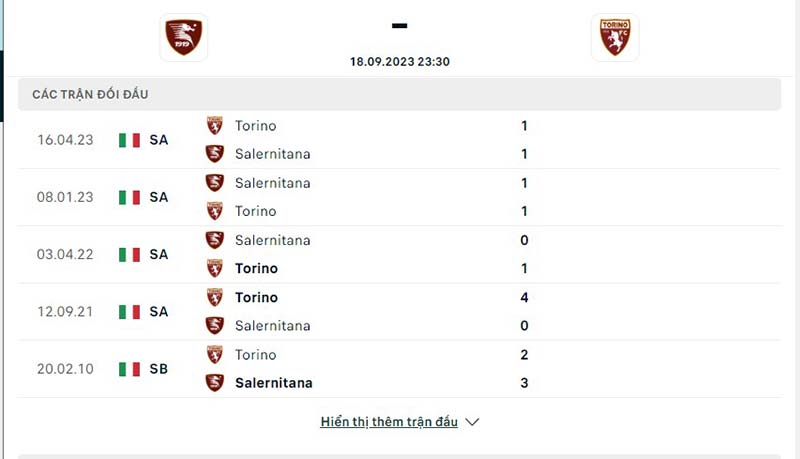Click 'Hiển thị thêm trận đấu' link
Image resolution: width=800 pixels, height=459 pixels.
389,422
